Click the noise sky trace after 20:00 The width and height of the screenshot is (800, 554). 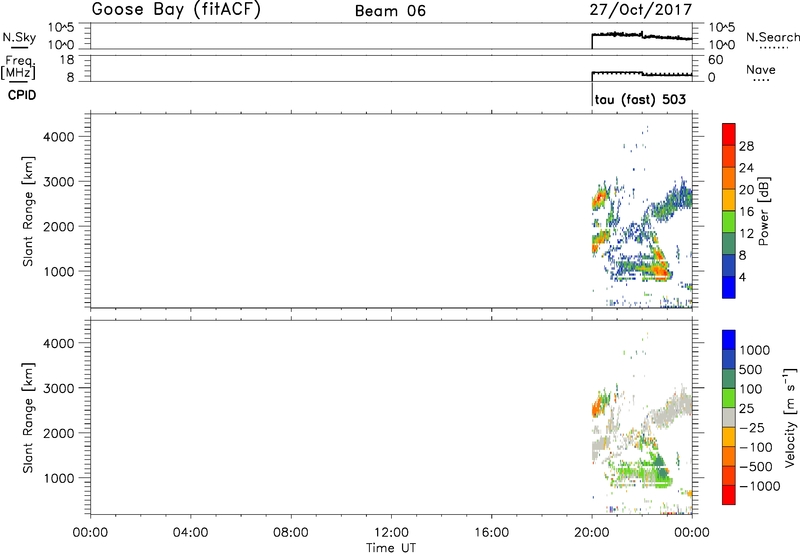click(x=642, y=36)
